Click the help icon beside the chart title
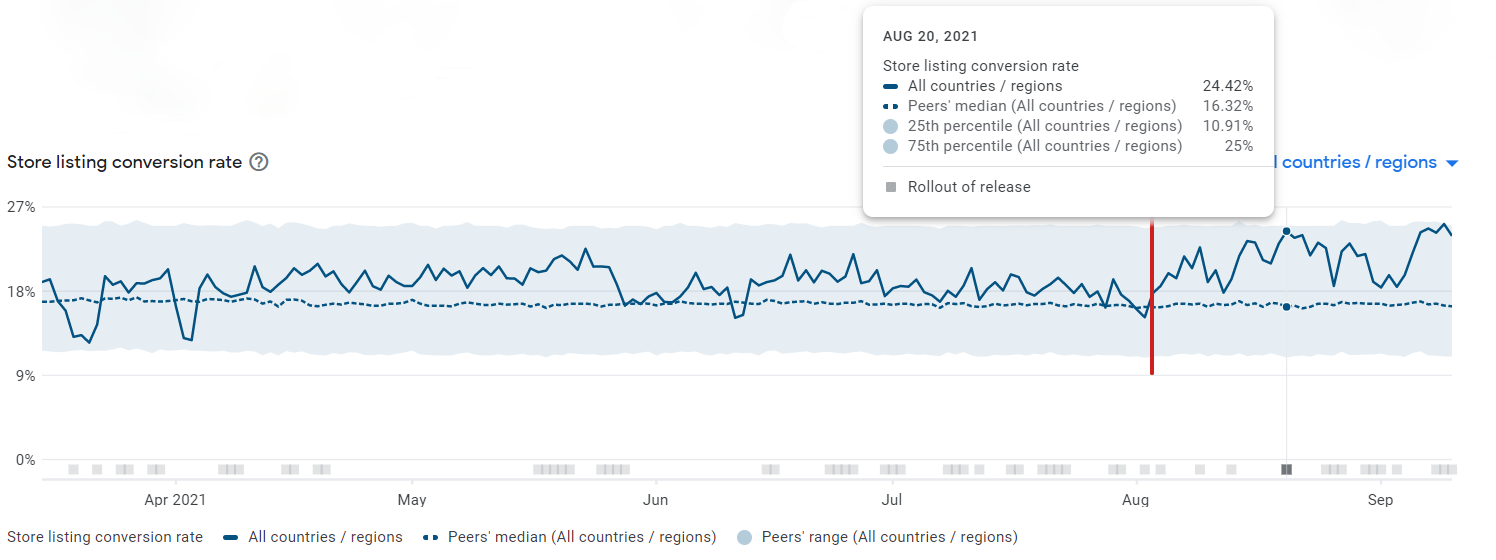The width and height of the screenshot is (1496, 560). (x=259, y=162)
